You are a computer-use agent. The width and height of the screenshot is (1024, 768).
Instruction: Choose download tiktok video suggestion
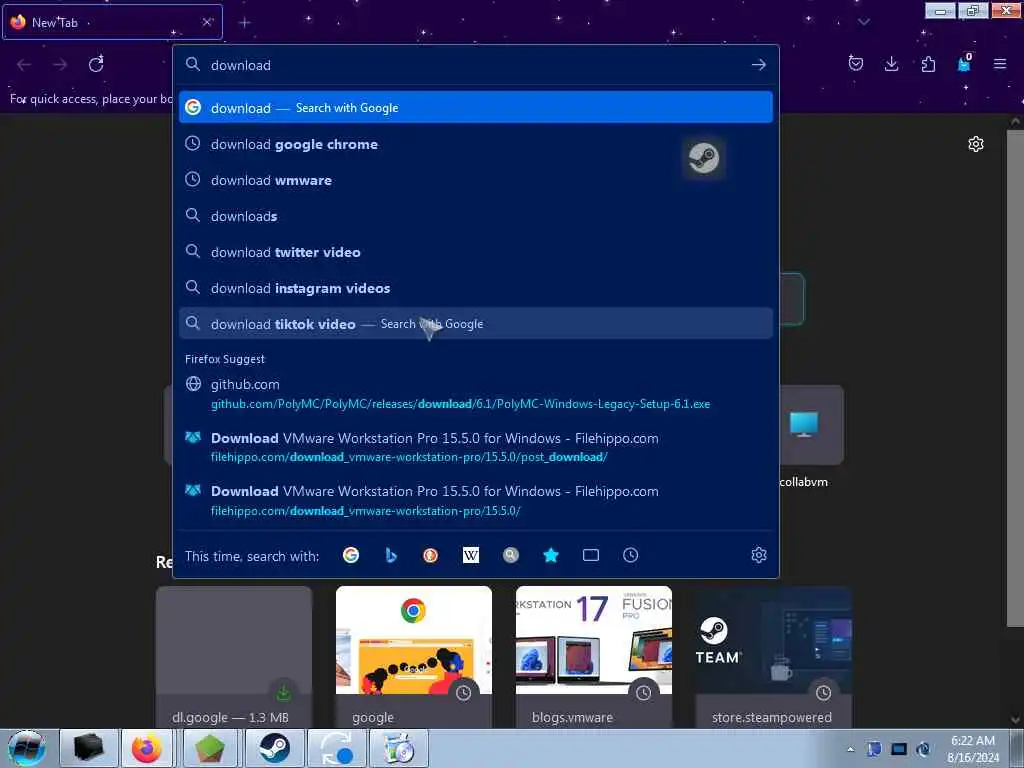475,324
